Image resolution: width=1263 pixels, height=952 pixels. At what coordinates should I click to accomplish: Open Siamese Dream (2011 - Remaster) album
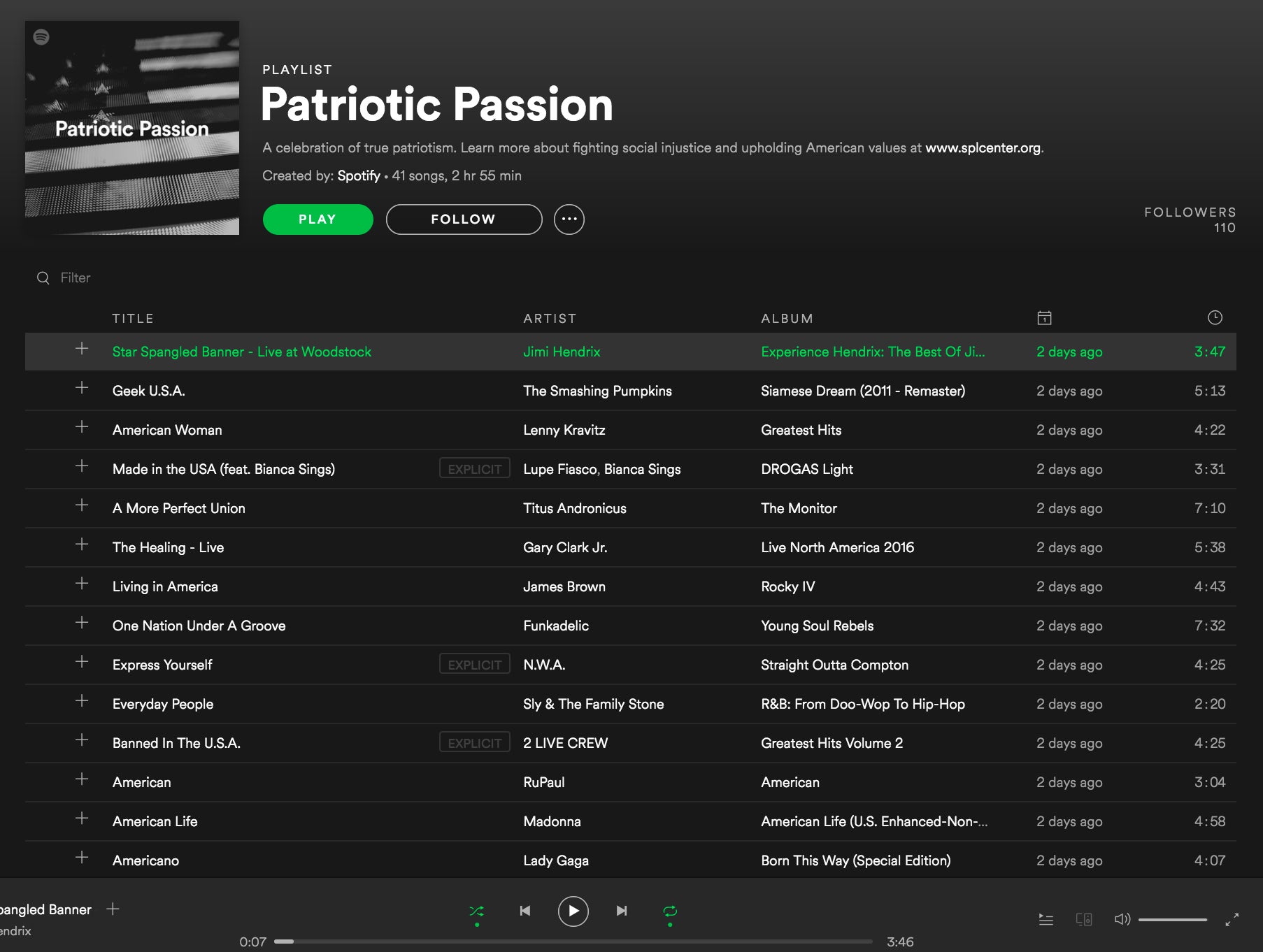[x=863, y=391]
